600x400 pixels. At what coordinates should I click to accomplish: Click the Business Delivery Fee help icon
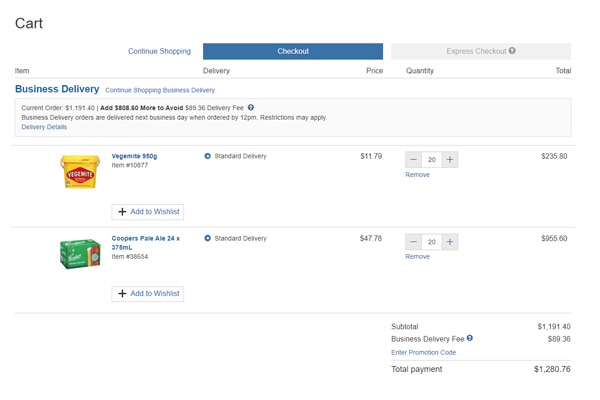tap(470, 338)
